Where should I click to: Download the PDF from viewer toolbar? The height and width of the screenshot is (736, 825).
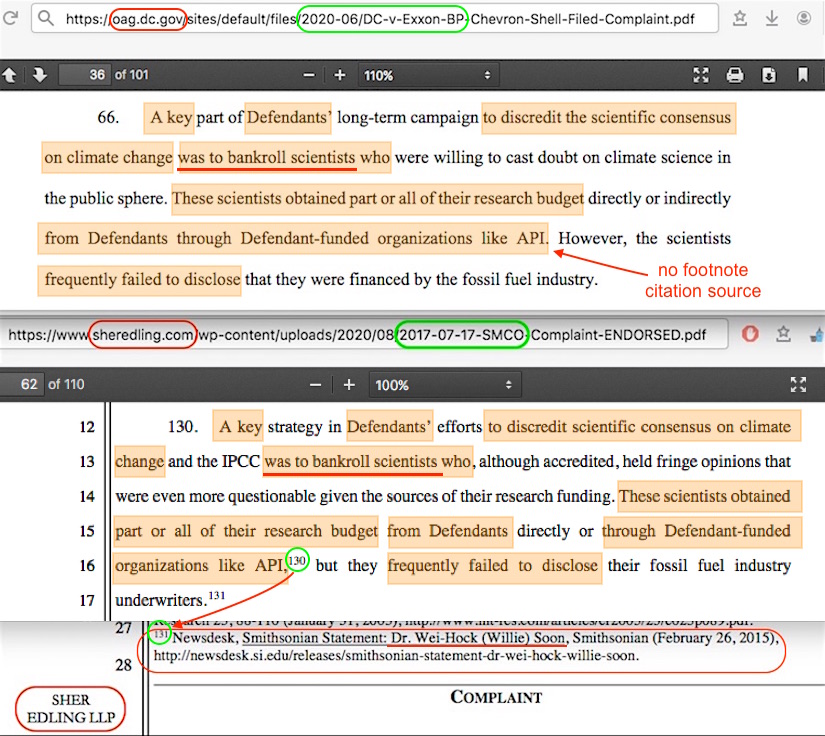[768, 75]
